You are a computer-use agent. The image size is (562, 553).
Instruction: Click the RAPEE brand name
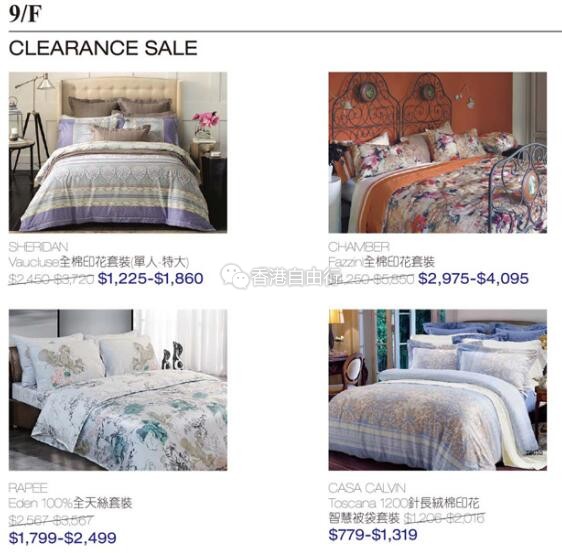tap(28, 488)
